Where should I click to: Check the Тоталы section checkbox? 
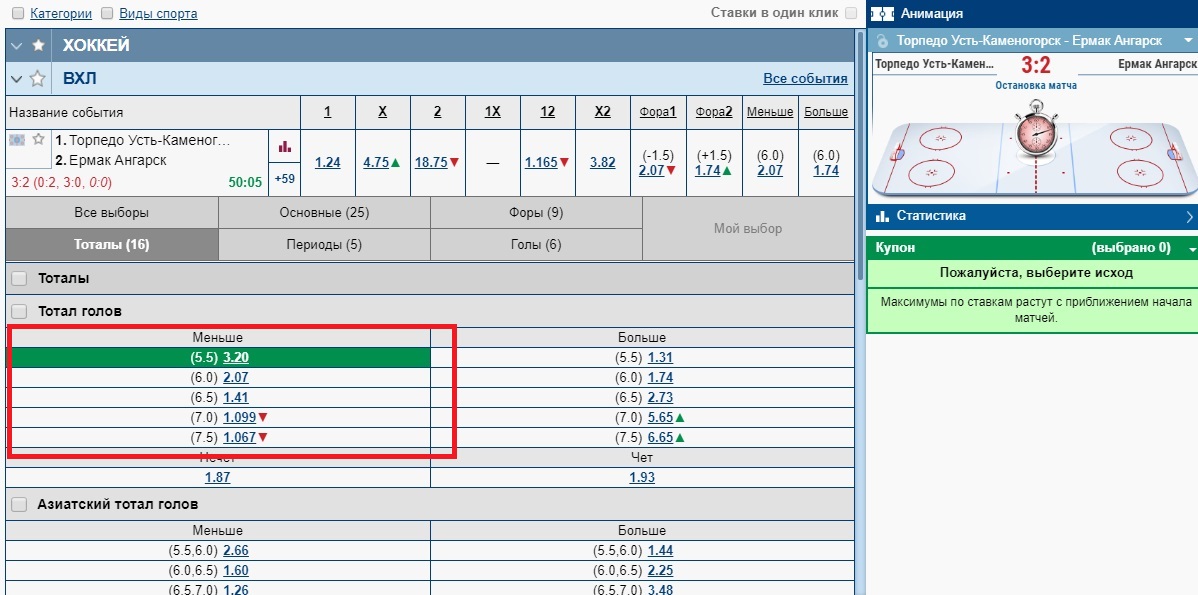coord(21,279)
